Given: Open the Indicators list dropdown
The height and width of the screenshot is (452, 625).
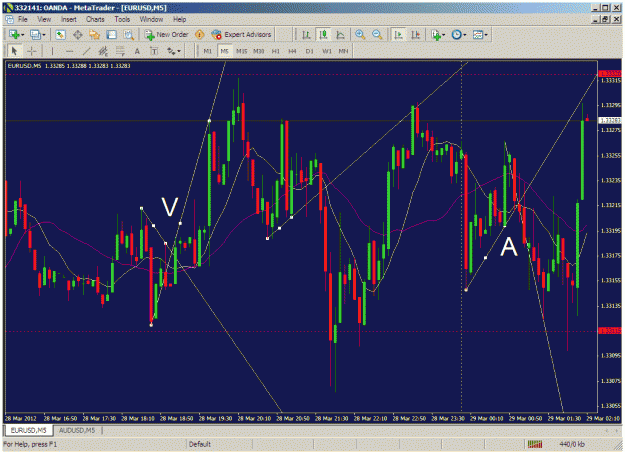Looking at the screenshot, I should pyautogui.click(x=438, y=35).
